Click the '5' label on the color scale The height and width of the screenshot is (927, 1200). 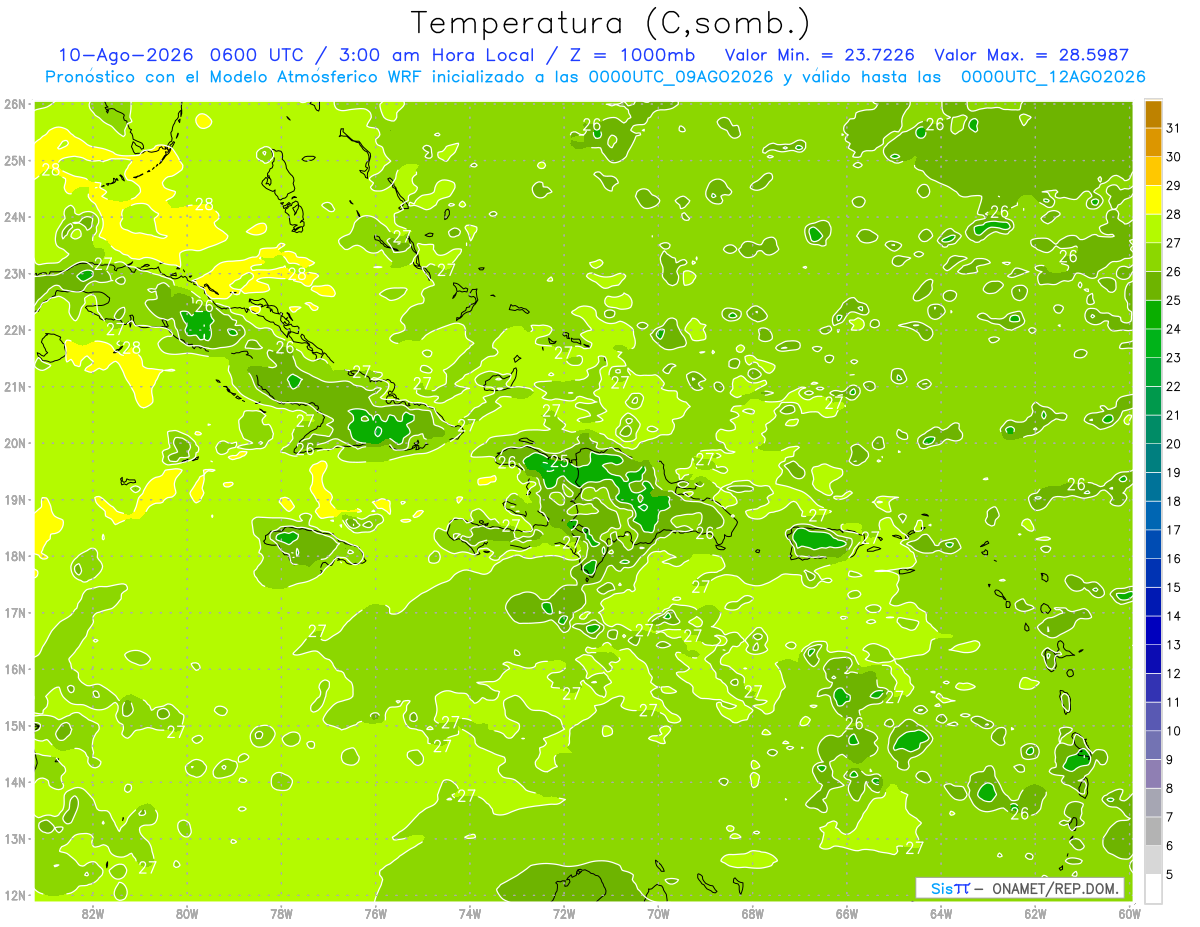click(x=1170, y=874)
